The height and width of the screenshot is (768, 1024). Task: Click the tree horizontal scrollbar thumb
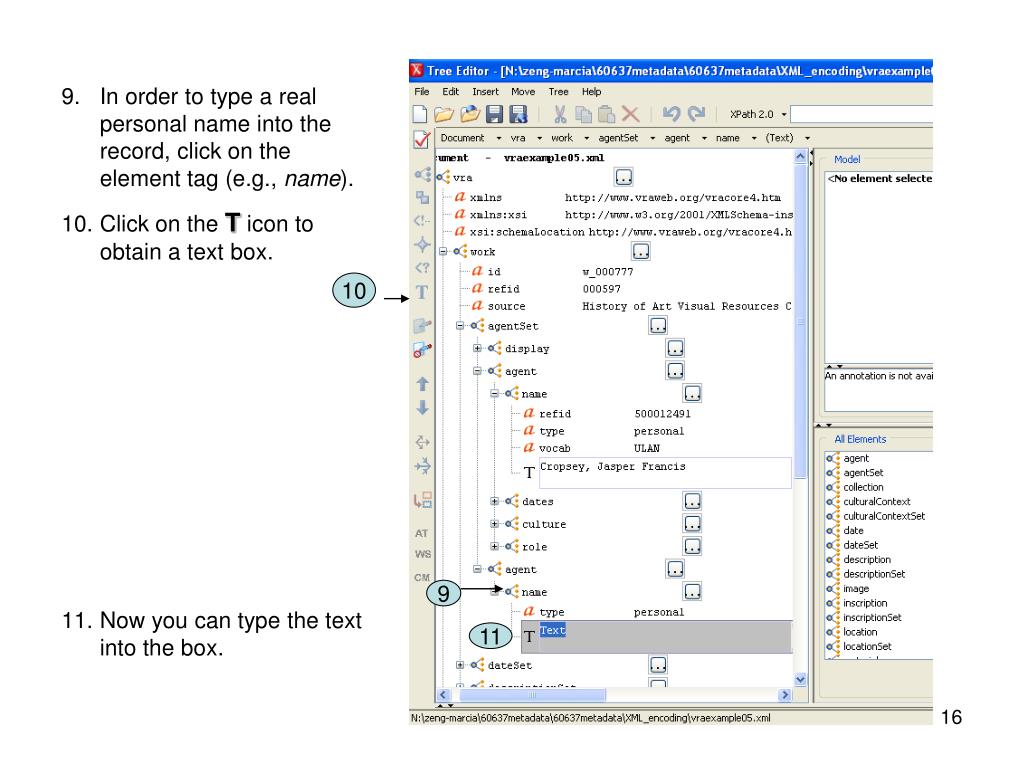pyautogui.click(x=532, y=695)
